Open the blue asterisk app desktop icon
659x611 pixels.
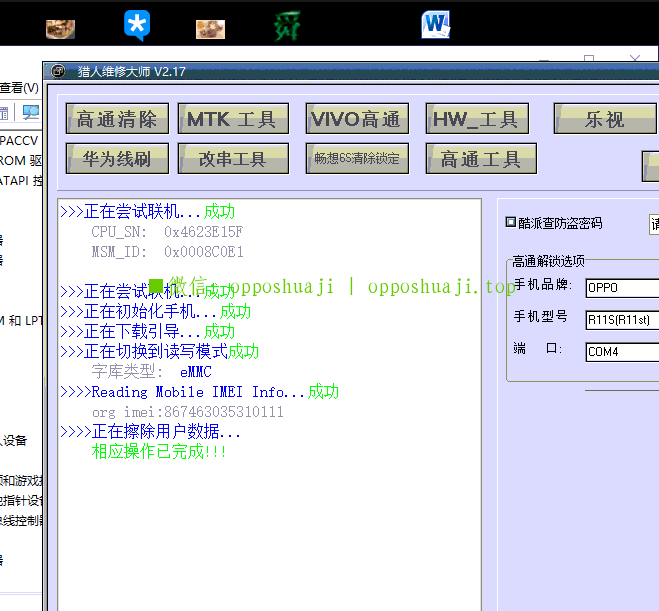click(x=137, y=25)
